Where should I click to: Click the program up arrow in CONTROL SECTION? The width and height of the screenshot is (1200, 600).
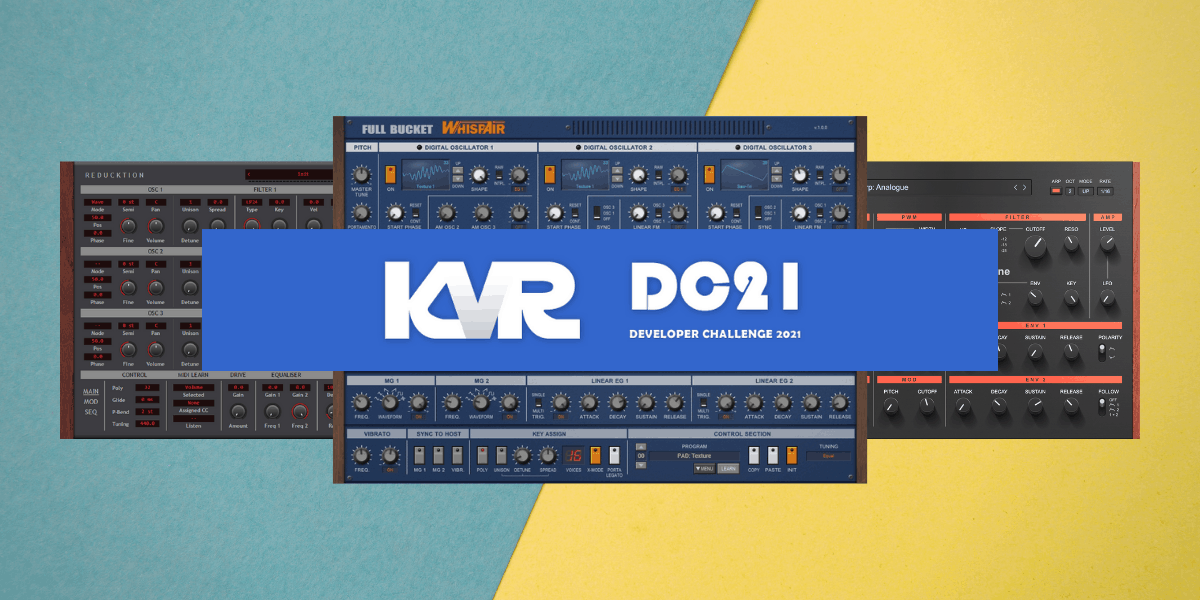coord(641,446)
